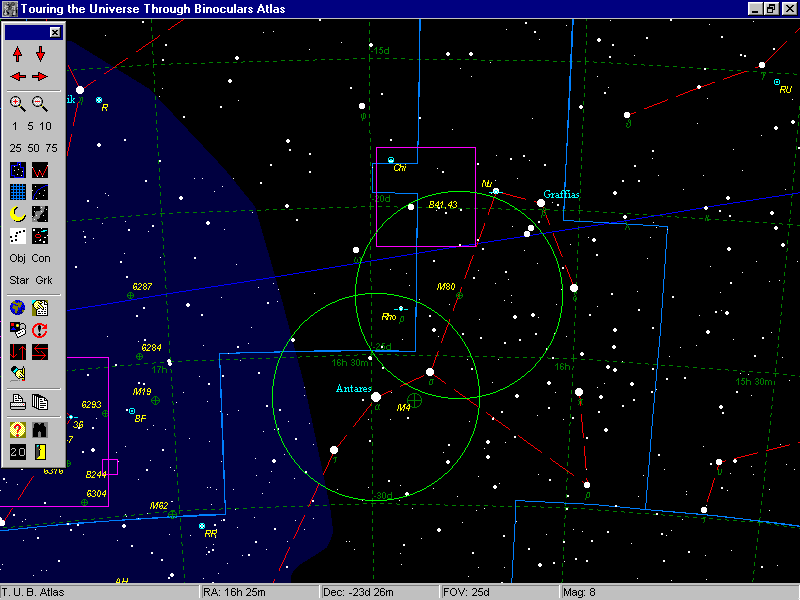Click the M80 object label
This screenshot has height=600, width=800.
(x=446, y=287)
